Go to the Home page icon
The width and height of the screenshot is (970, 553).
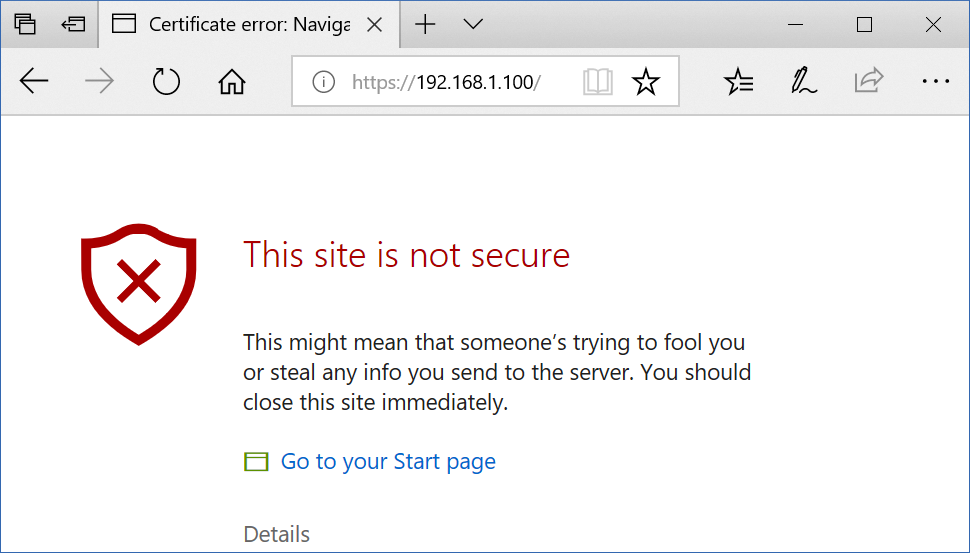point(231,82)
